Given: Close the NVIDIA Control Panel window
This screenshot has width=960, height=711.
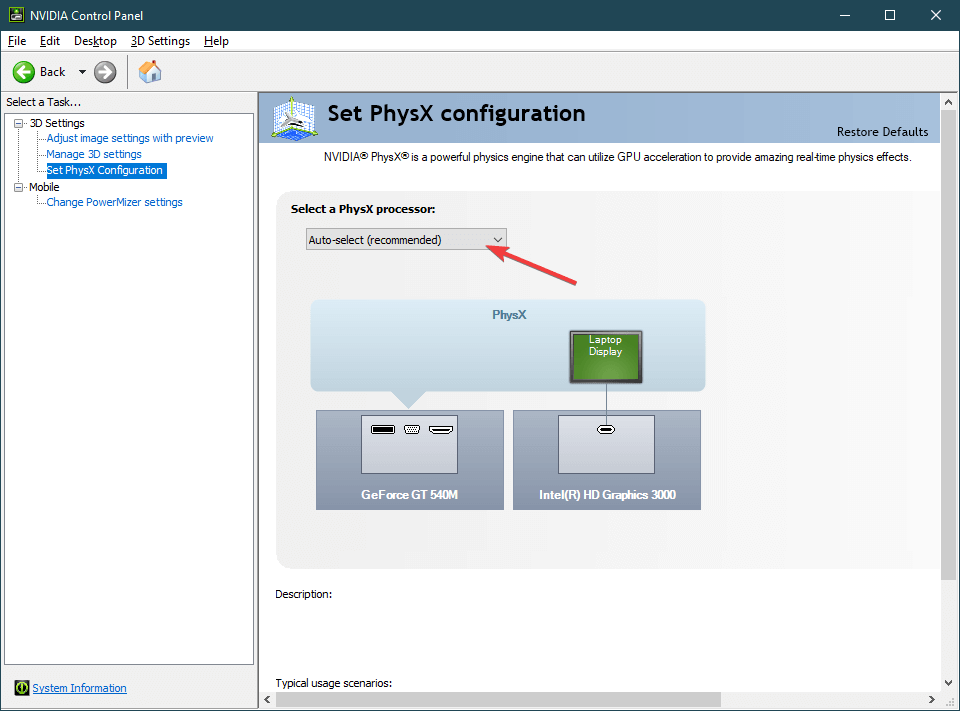Looking at the screenshot, I should click(936, 15).
